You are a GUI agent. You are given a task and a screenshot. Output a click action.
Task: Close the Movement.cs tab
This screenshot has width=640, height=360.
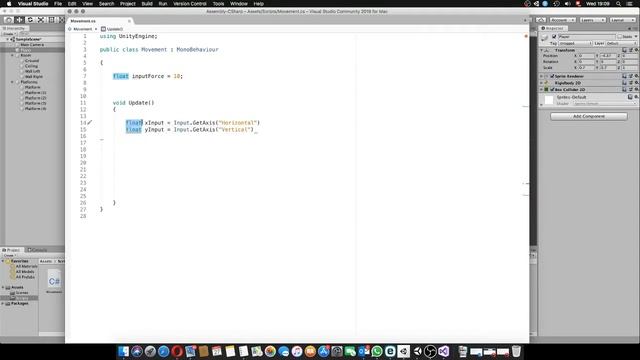(x=129, y=21)
